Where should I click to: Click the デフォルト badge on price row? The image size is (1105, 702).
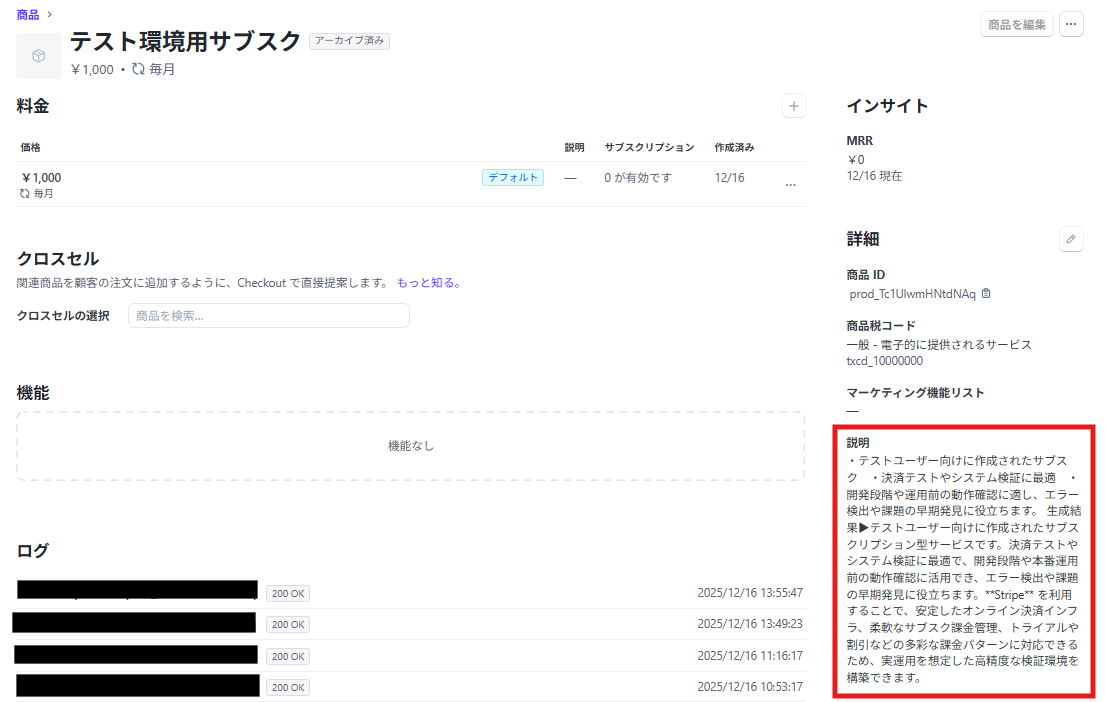pos(512,178)
